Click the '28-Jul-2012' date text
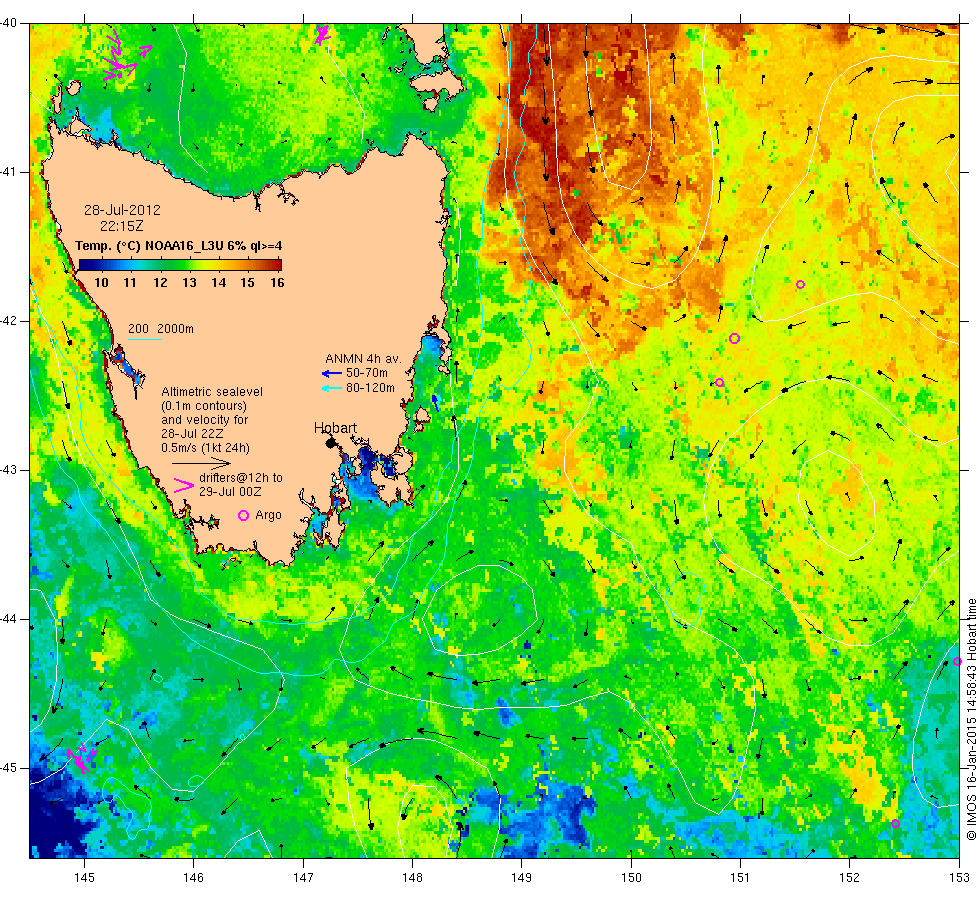The height and width of the screenshot is (900, 980). [122, 210]
